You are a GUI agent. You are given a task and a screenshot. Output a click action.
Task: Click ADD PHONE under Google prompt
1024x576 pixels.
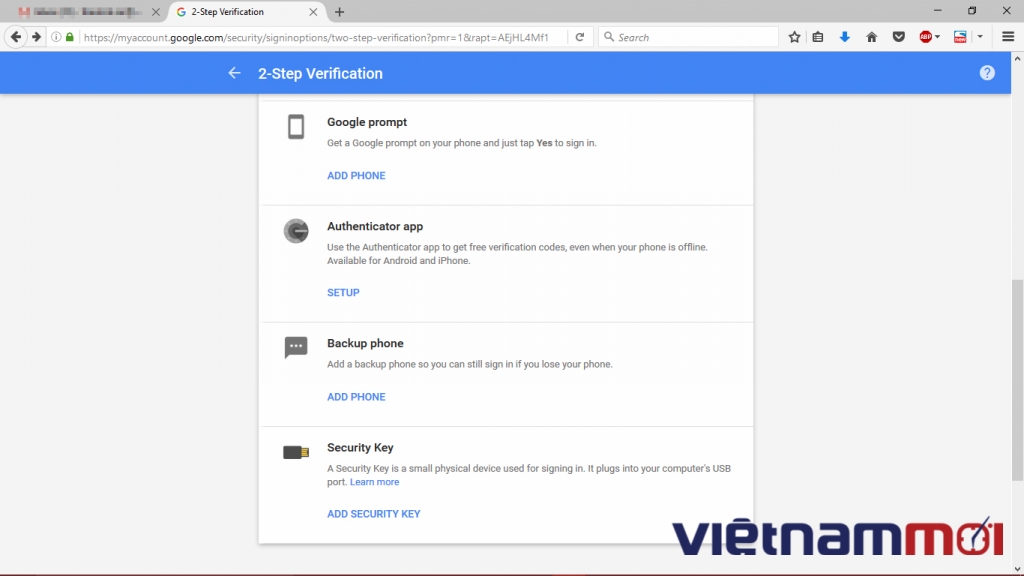click(356, 176)
